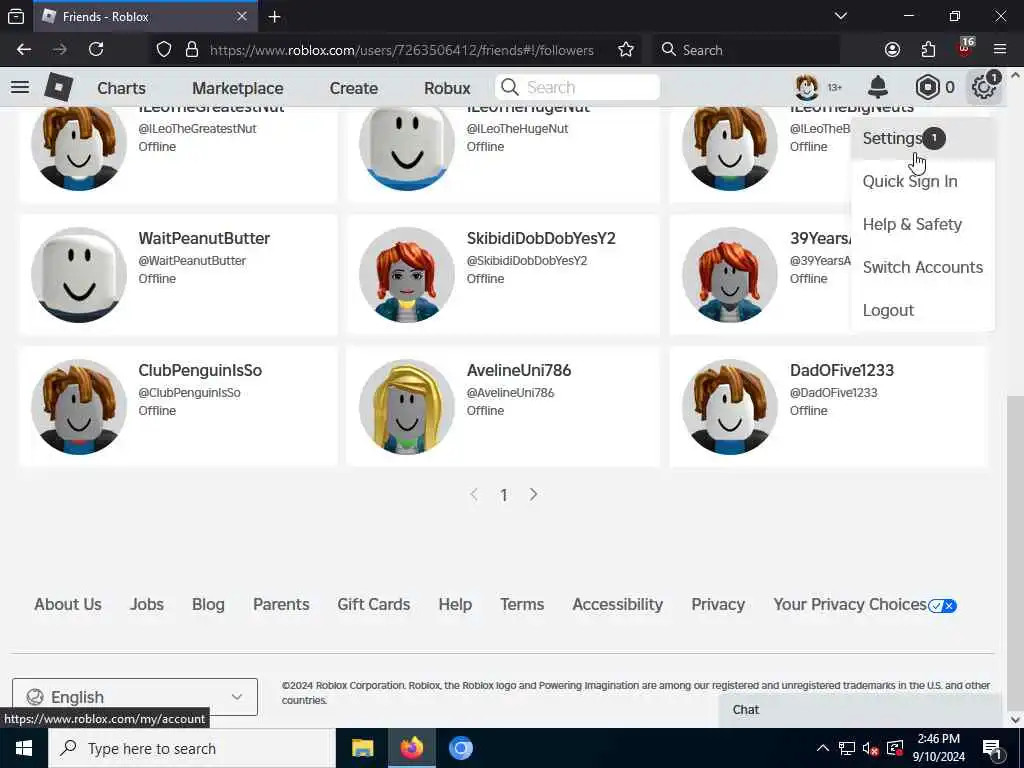The image size is (1024, 768).
Task: Open the profile avatar in navbar
Action: [x=807, y=87]
